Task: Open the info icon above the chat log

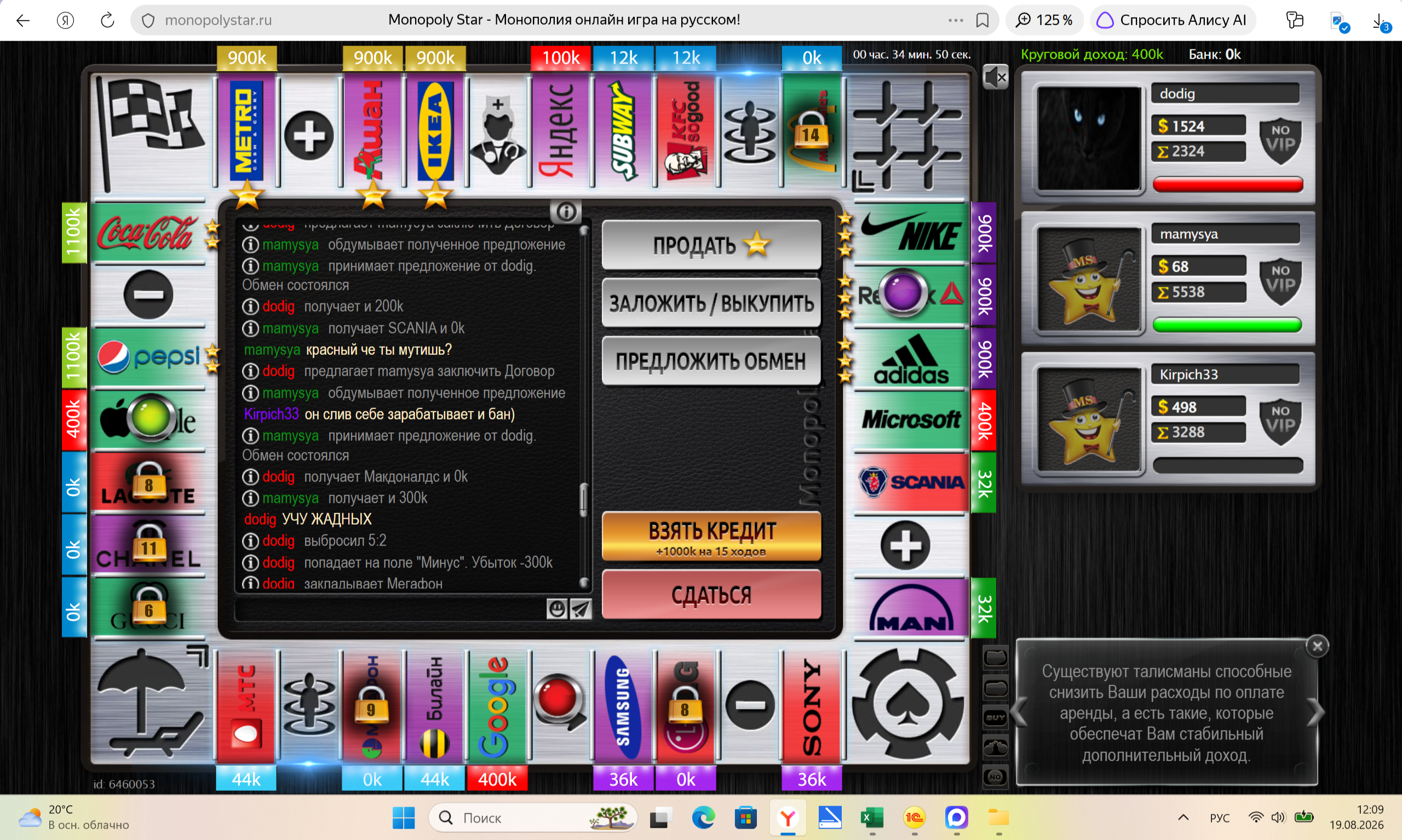Action: coord(566,212)
